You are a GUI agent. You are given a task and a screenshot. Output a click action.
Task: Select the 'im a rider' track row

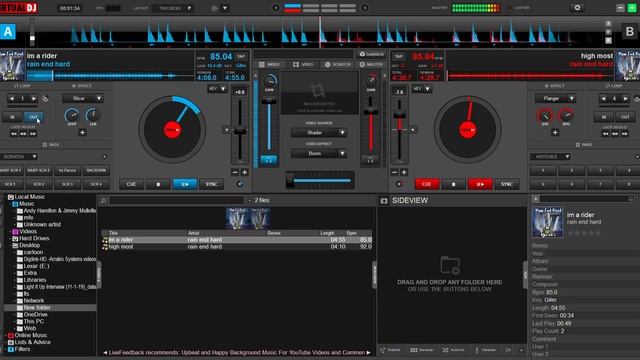[237, 240]
